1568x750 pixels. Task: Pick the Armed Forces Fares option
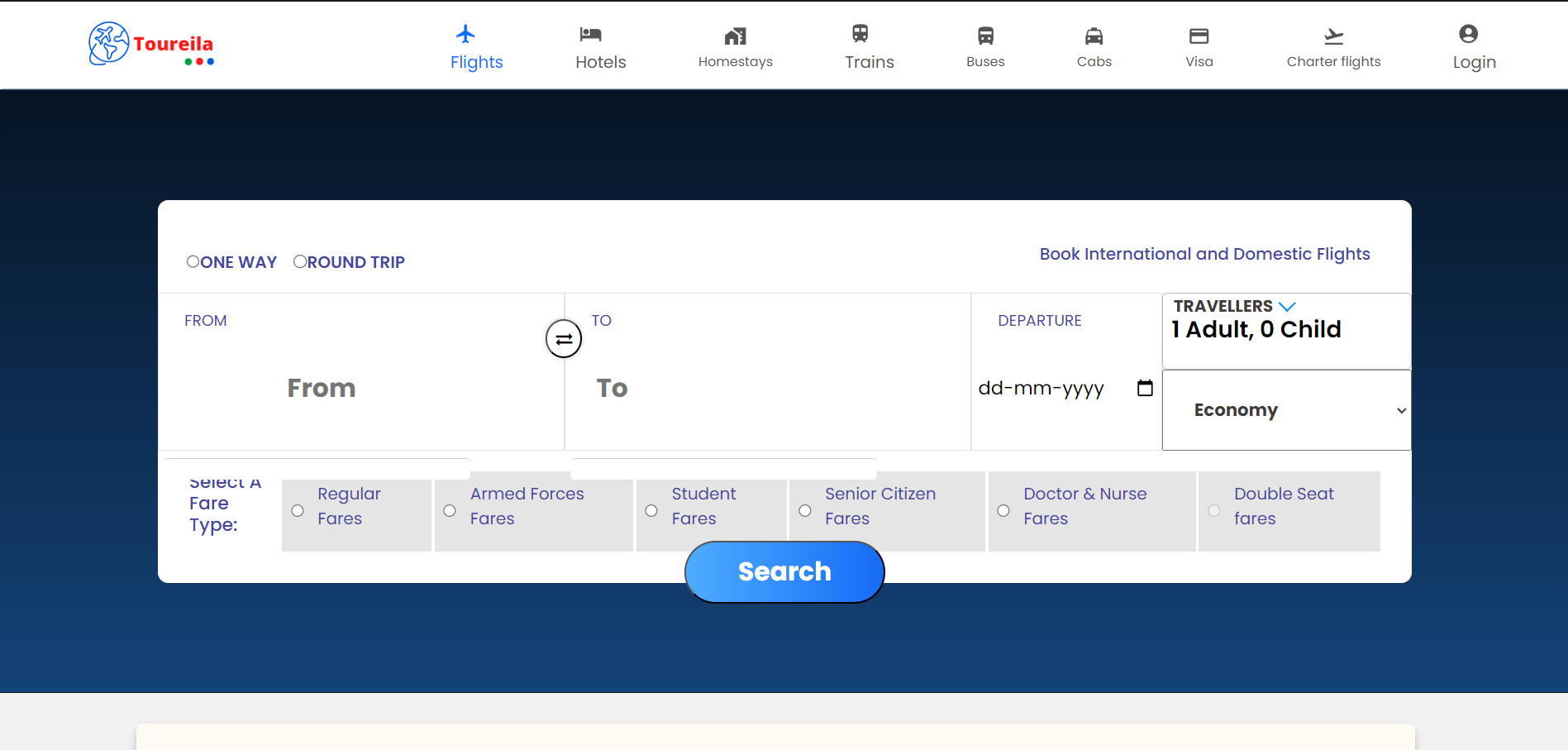click(x=450, y=511)
